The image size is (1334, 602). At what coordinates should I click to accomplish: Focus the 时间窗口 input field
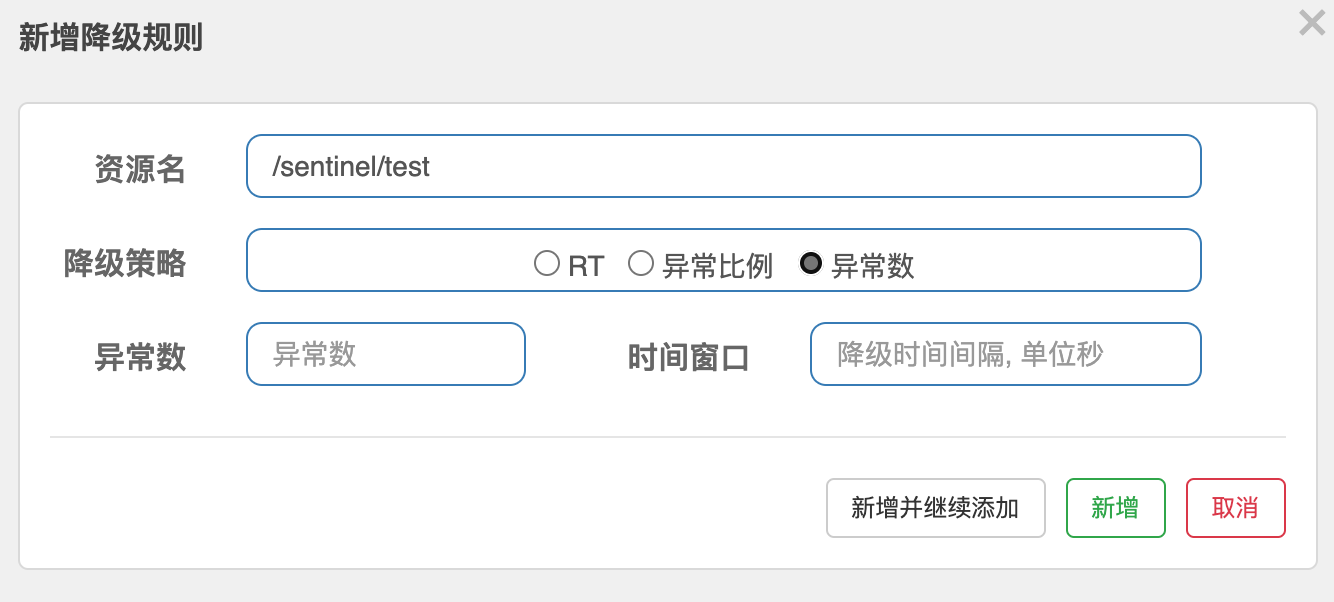coord(1005,354)
